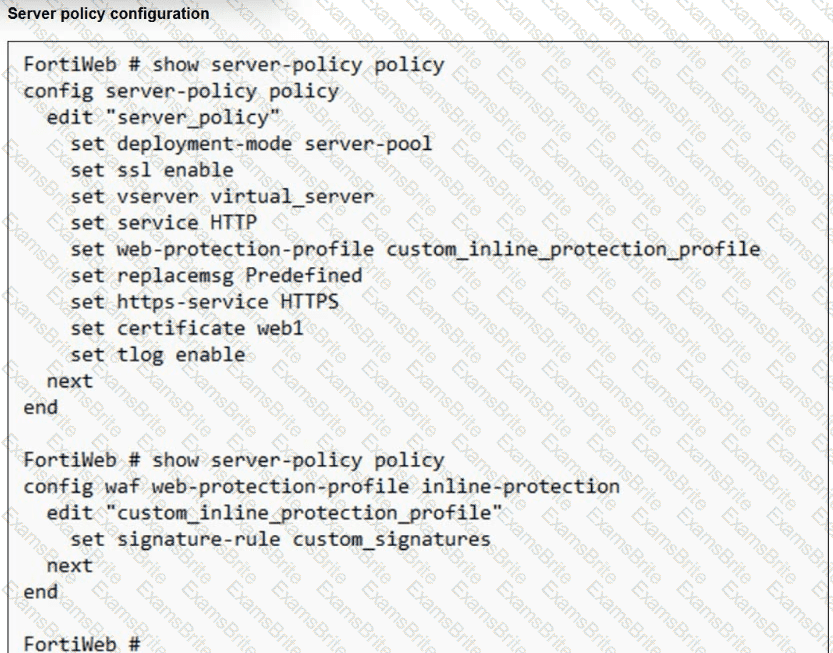Viewport: 833px width, 653px height.
Task: Click 'set https-service HTTPS' line
Action: click(x=205, y=302)
